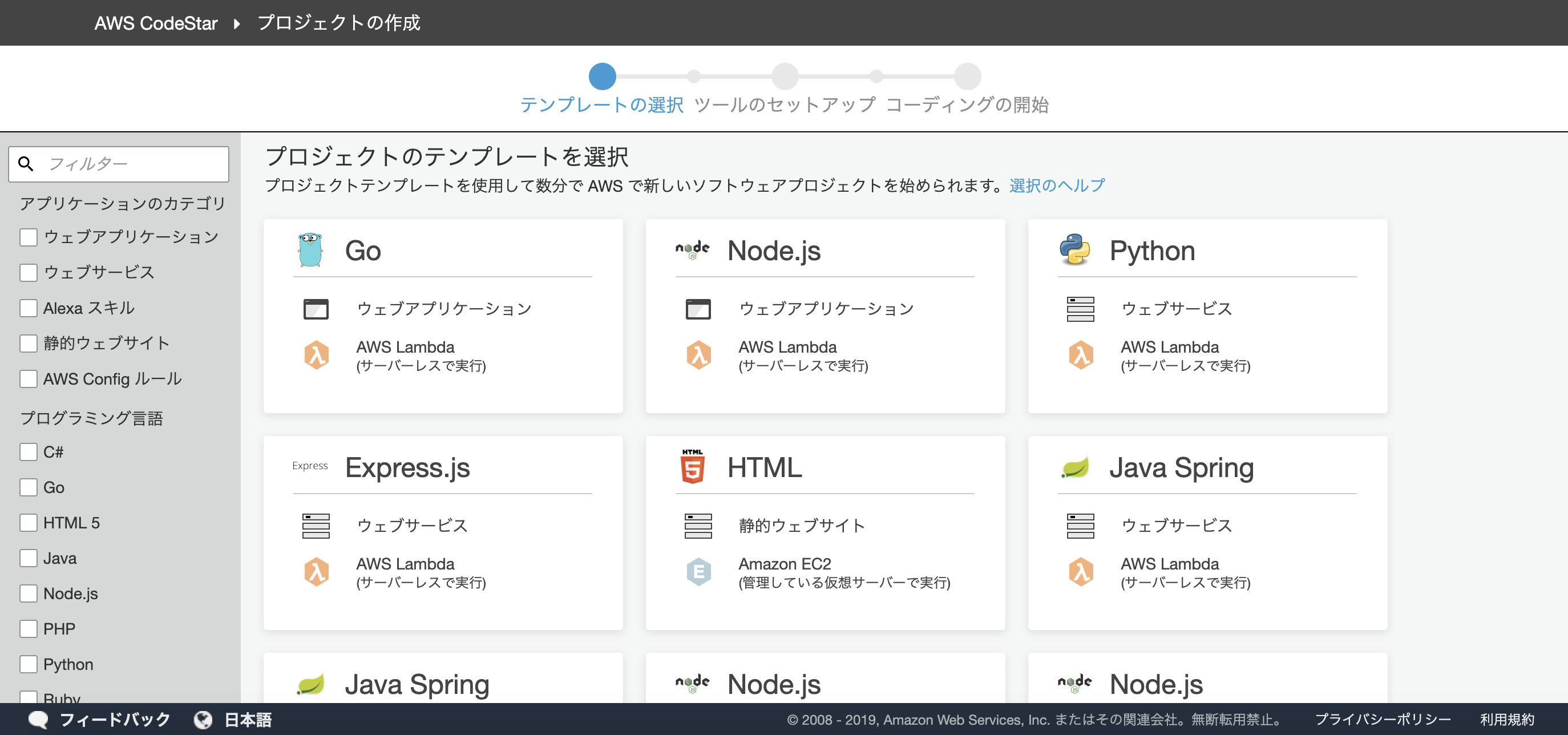
Task: Click the Spring leaf logo on the Java Spring web service card
Action: point(1075,468)
